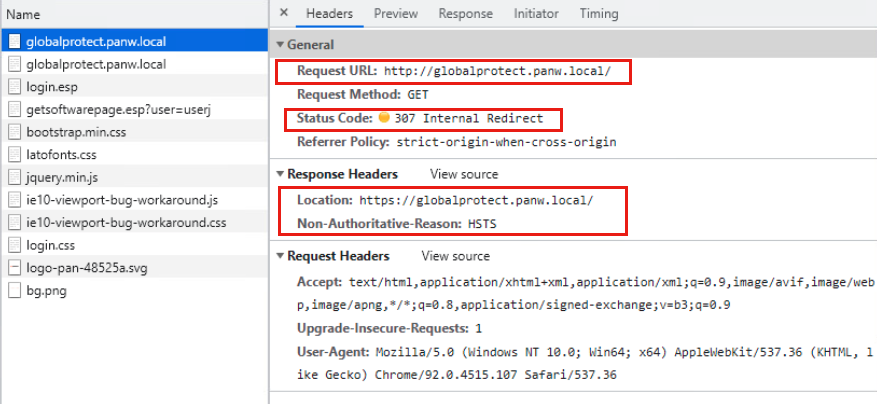877x404 pixels.
Task: Click View source beside Response Headers
Action: [x=464, y=174]
